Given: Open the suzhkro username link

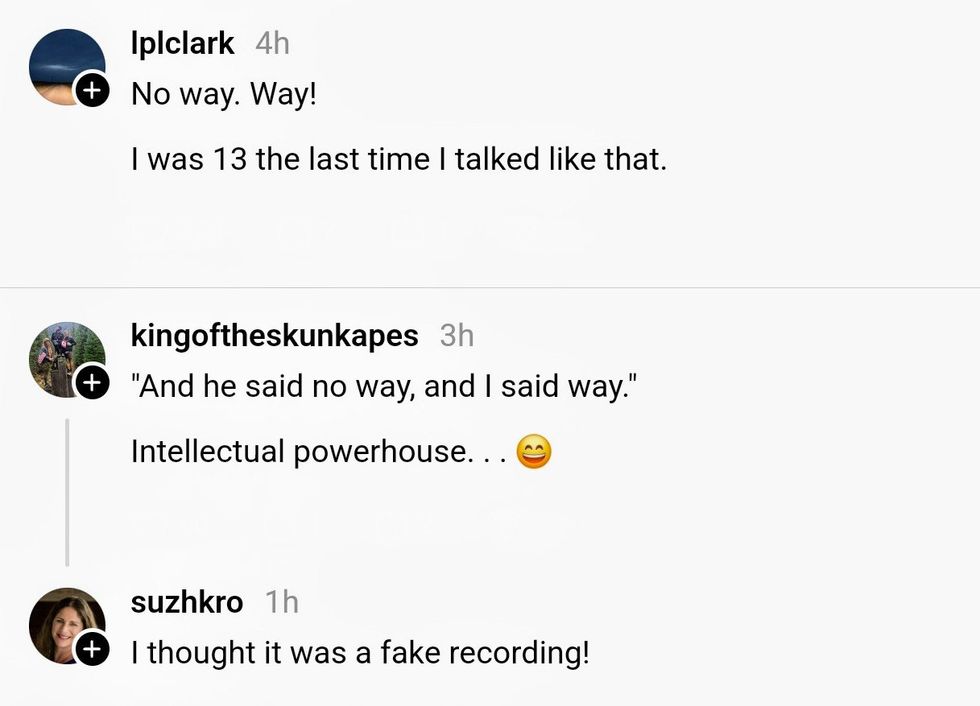Looking at the screenshot, I should click(187, 602).
